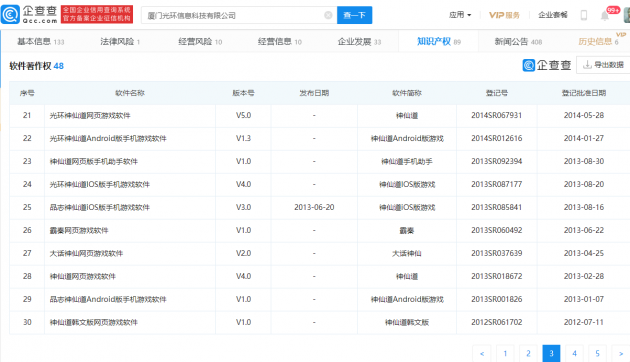Screen dimensions: 630x362
Task: Click version V5.0 in row 21
Action: 243,115
